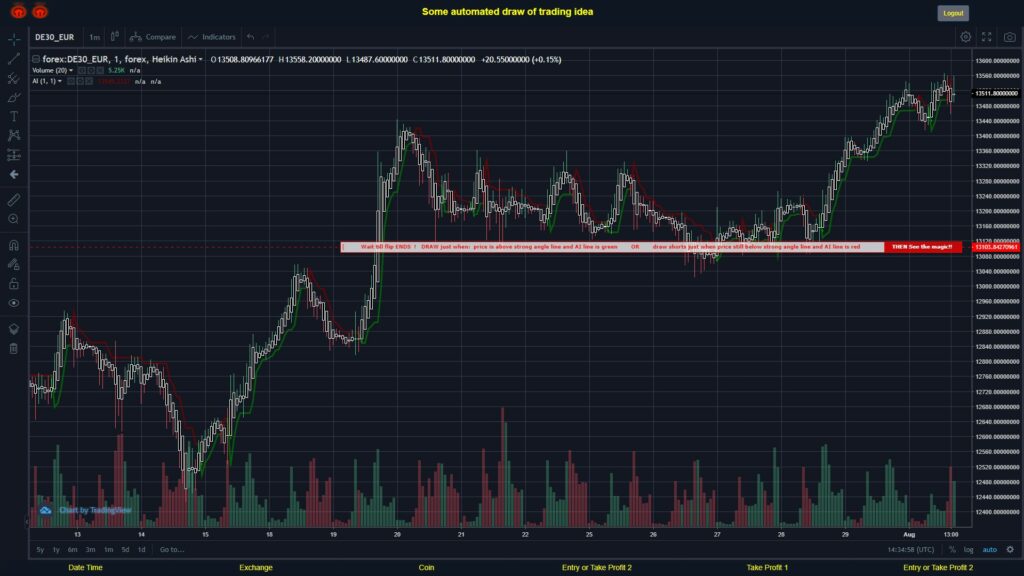
Task: Select the 1d time range
Action: coord(142,549)
